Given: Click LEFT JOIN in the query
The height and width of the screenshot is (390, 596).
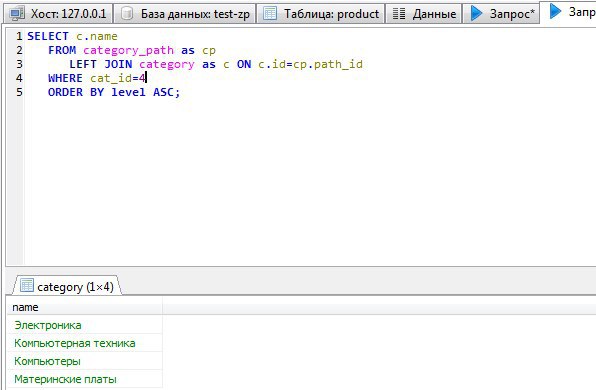Looking at the screenshot, I should tap(101, 64).
